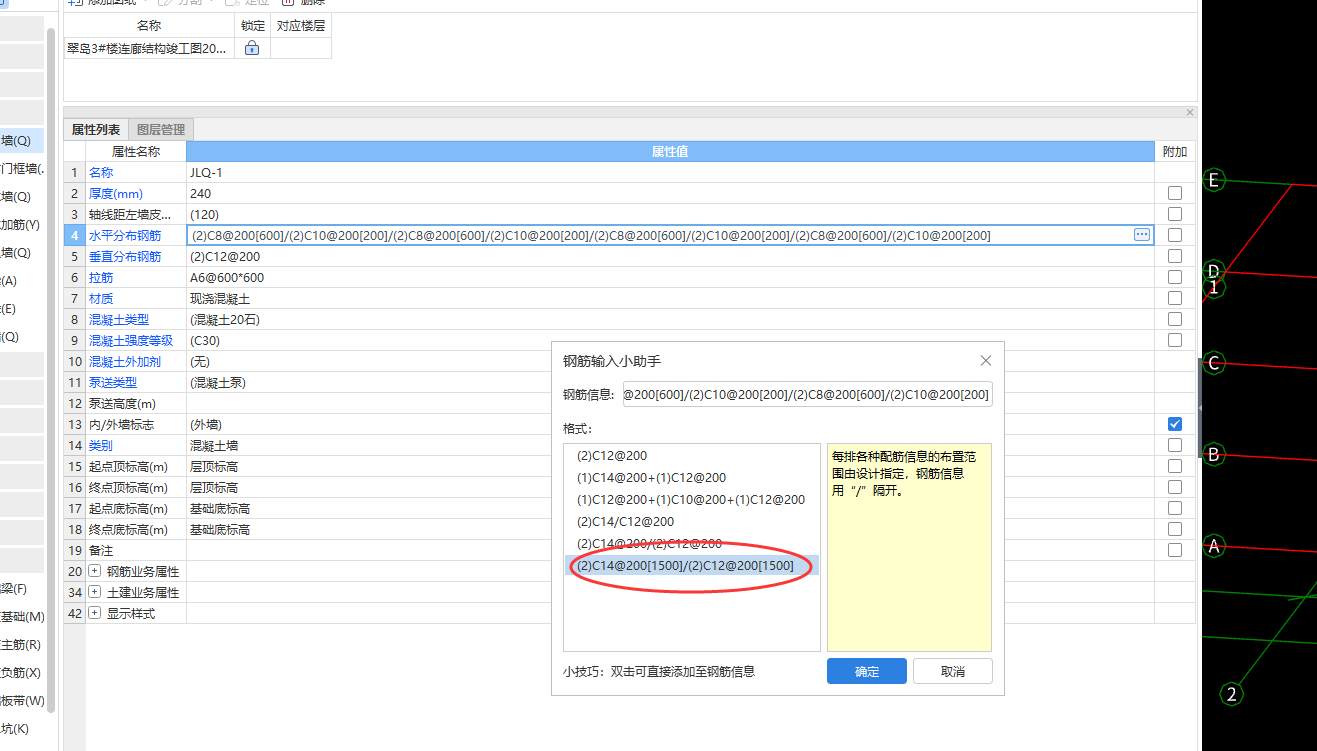Click the (2)C12@200 vertical rebar value
Viewport: 1317px width, 751px height.
(x=670, y=256)
